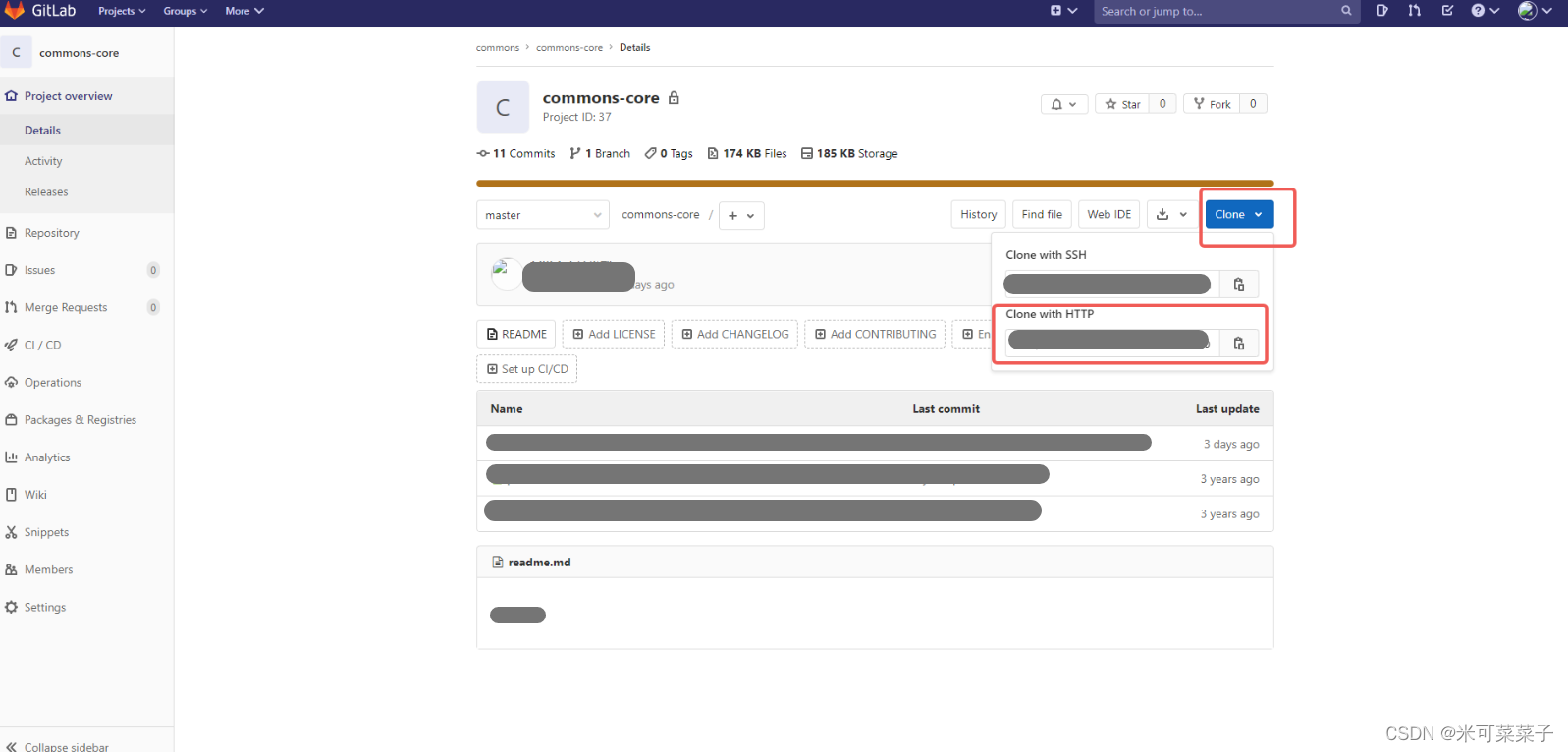Open the To-Do list icon
This screenshot has height=752, width=1568.
point(1447,11)
